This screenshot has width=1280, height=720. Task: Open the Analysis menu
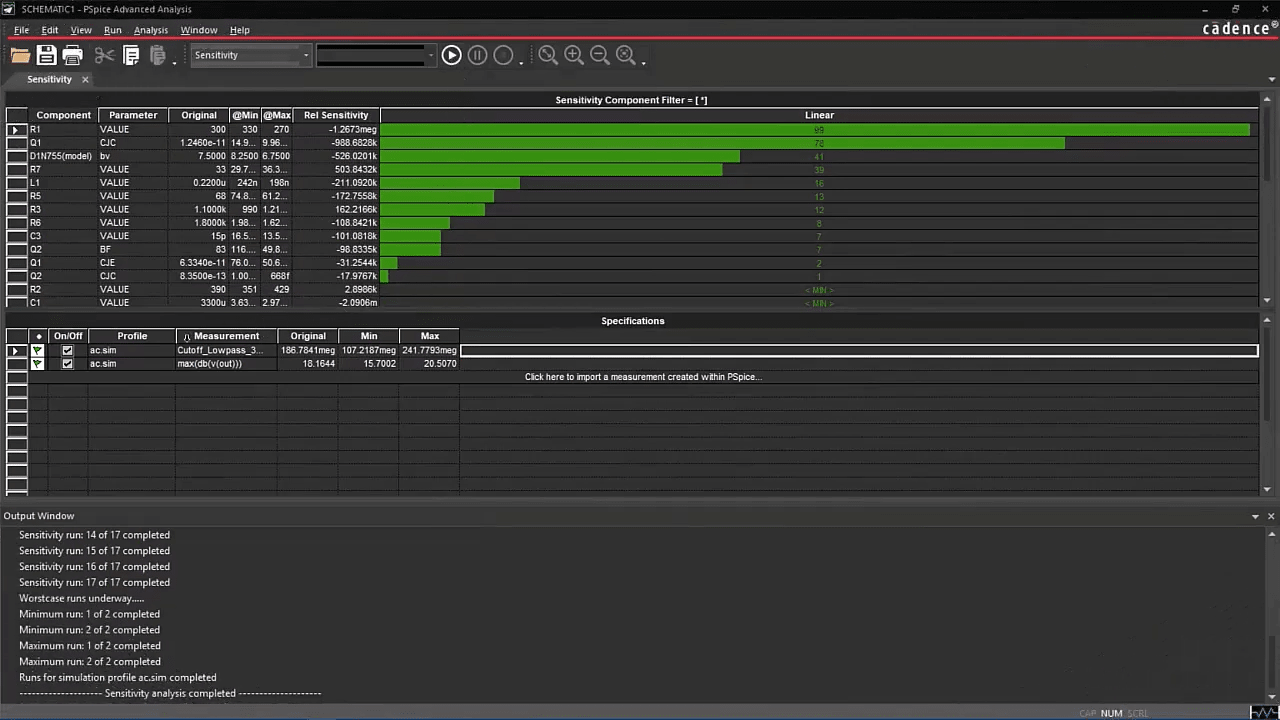(151, 30)
